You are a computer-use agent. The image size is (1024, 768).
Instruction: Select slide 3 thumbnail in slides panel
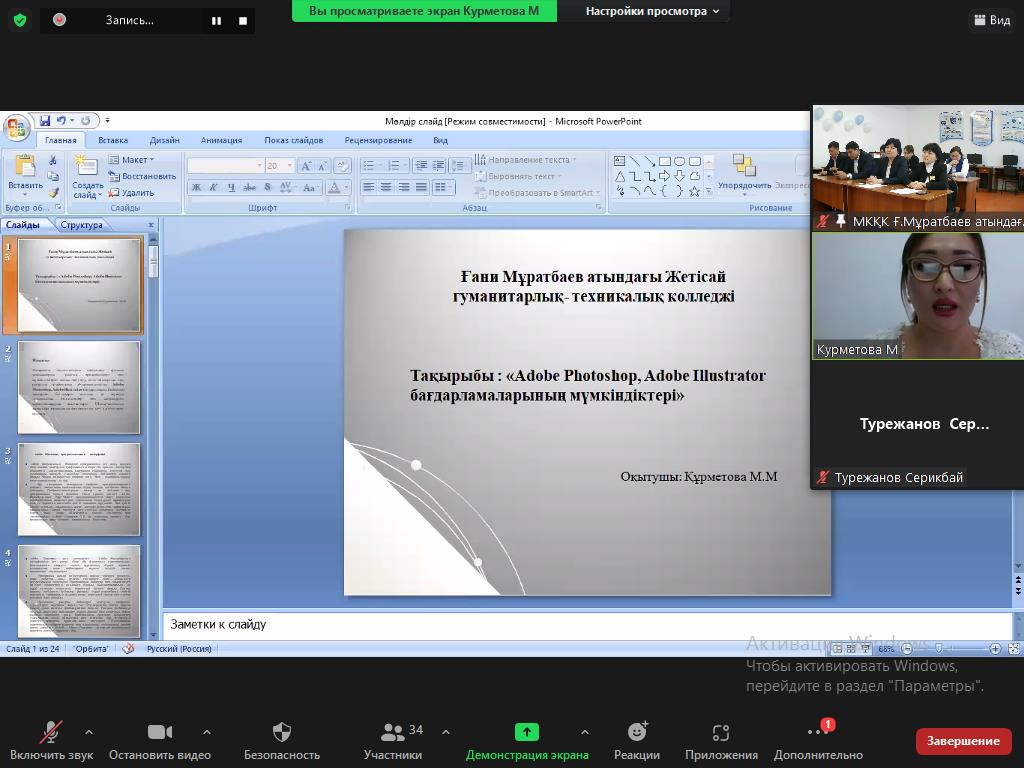pyautogui.click(x=79, y=490)
